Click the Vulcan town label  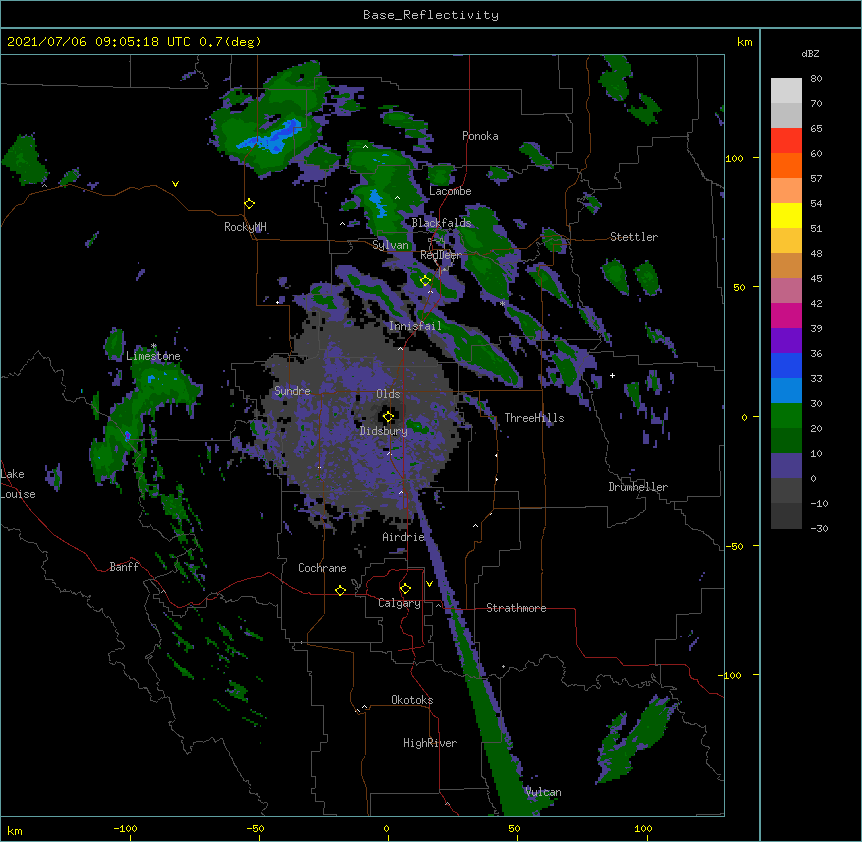click(543, 792)
